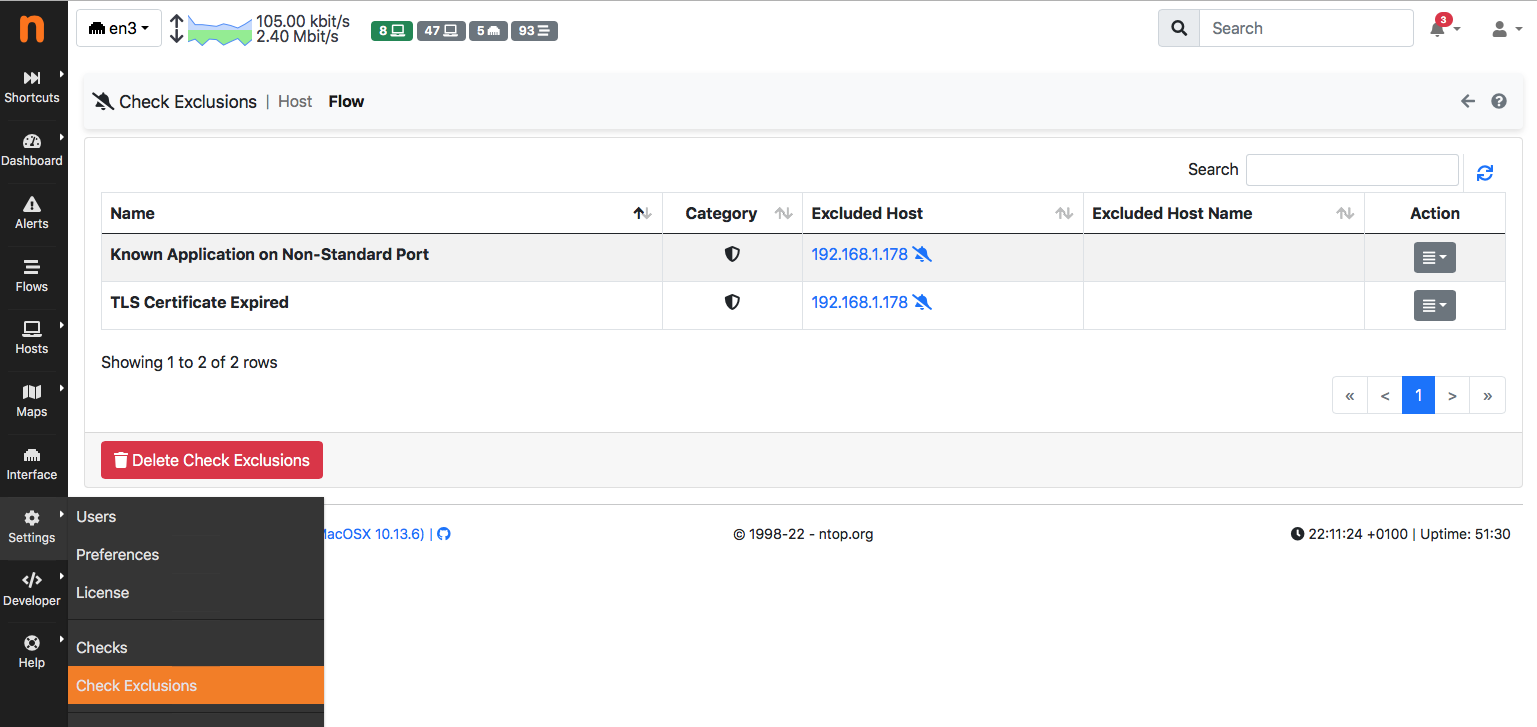This screenshot has width=1537, height=727.
Task: Select page 1 in pagination
Action: pyautogui.click(x=1418, y=395)
